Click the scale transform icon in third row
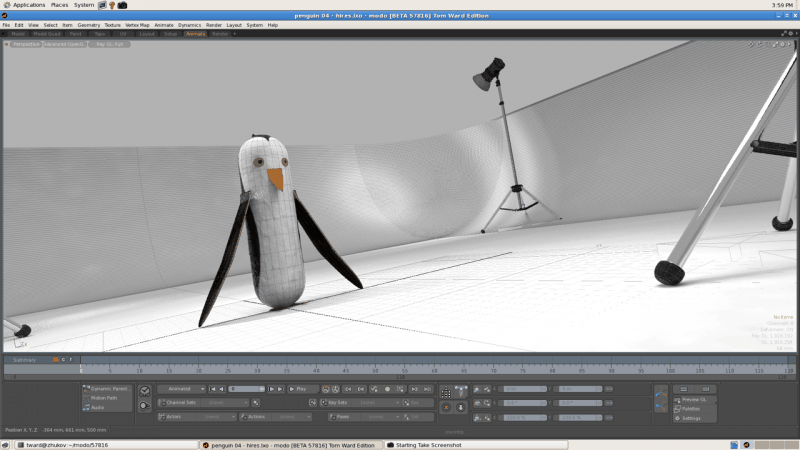Viewport: 800px width, 450px height. (477, 417)
